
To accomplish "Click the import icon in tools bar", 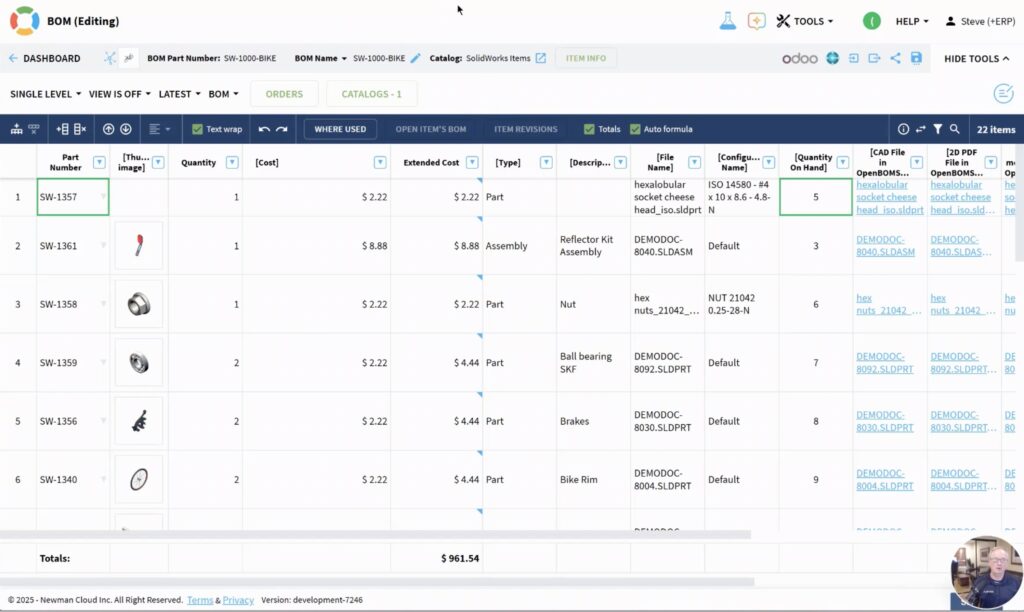I will (854, 58).
